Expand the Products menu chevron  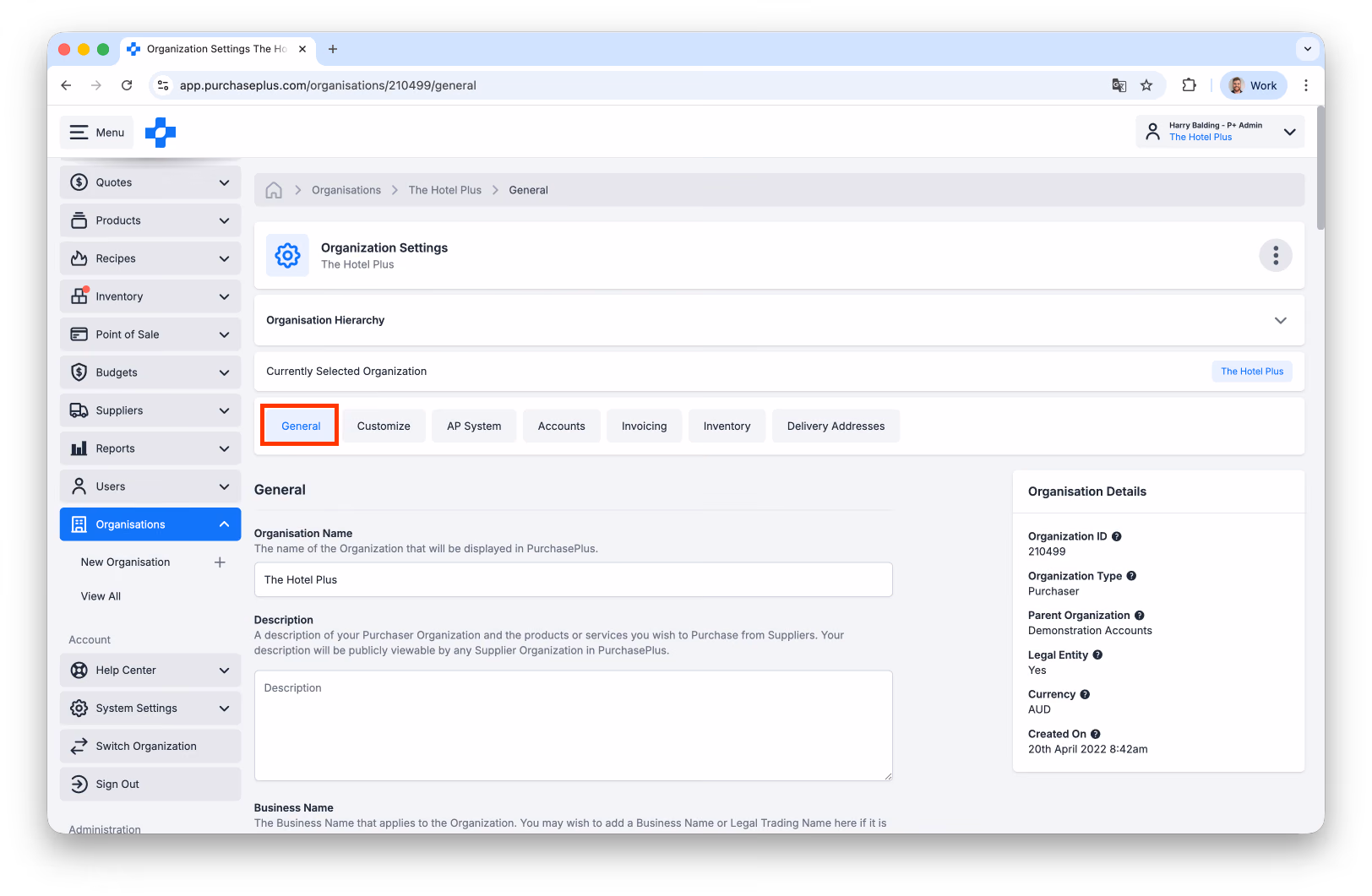click(224, 220)
